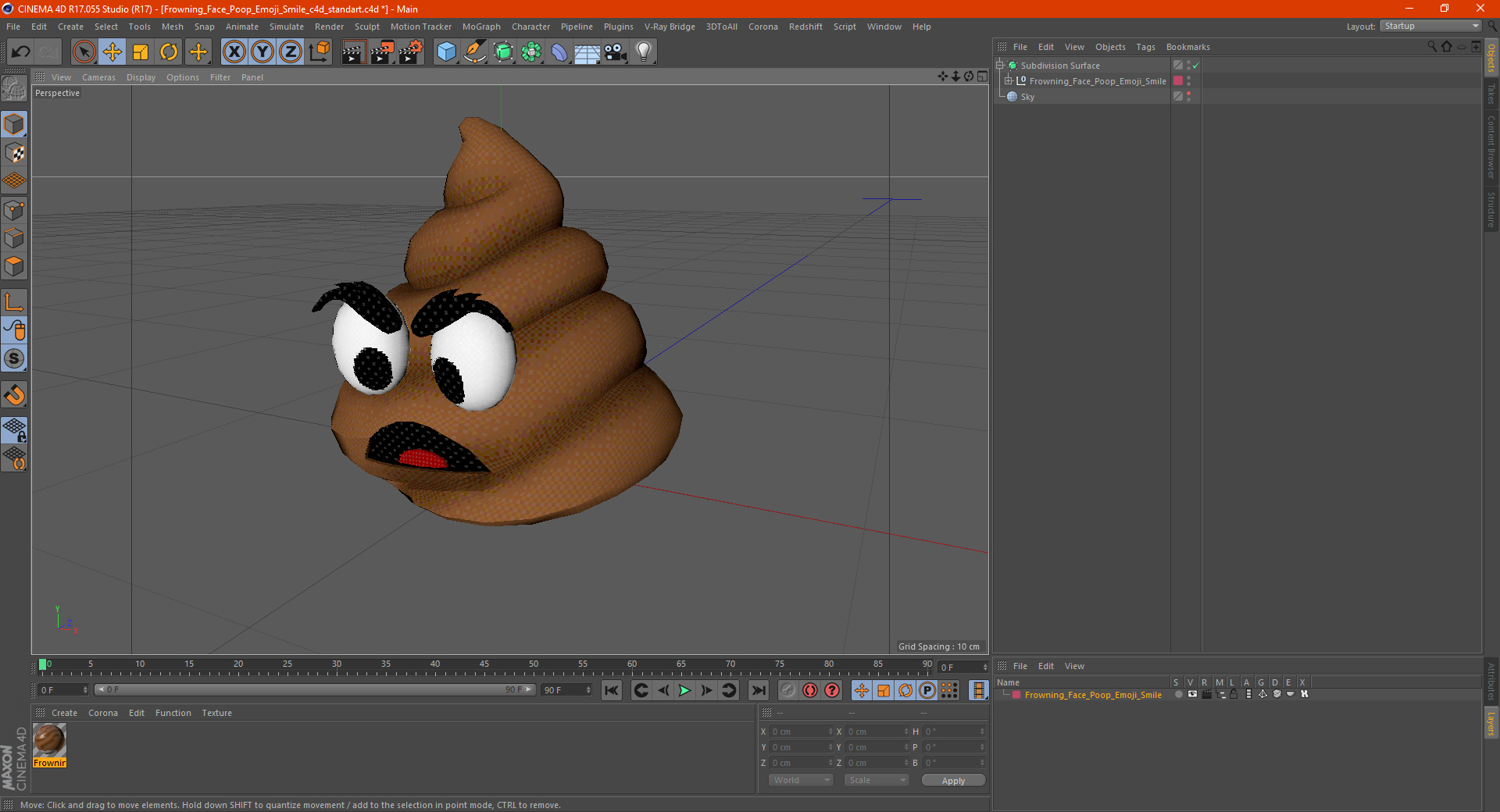Open the Objects panel Tags menu

coord(1145,47)
